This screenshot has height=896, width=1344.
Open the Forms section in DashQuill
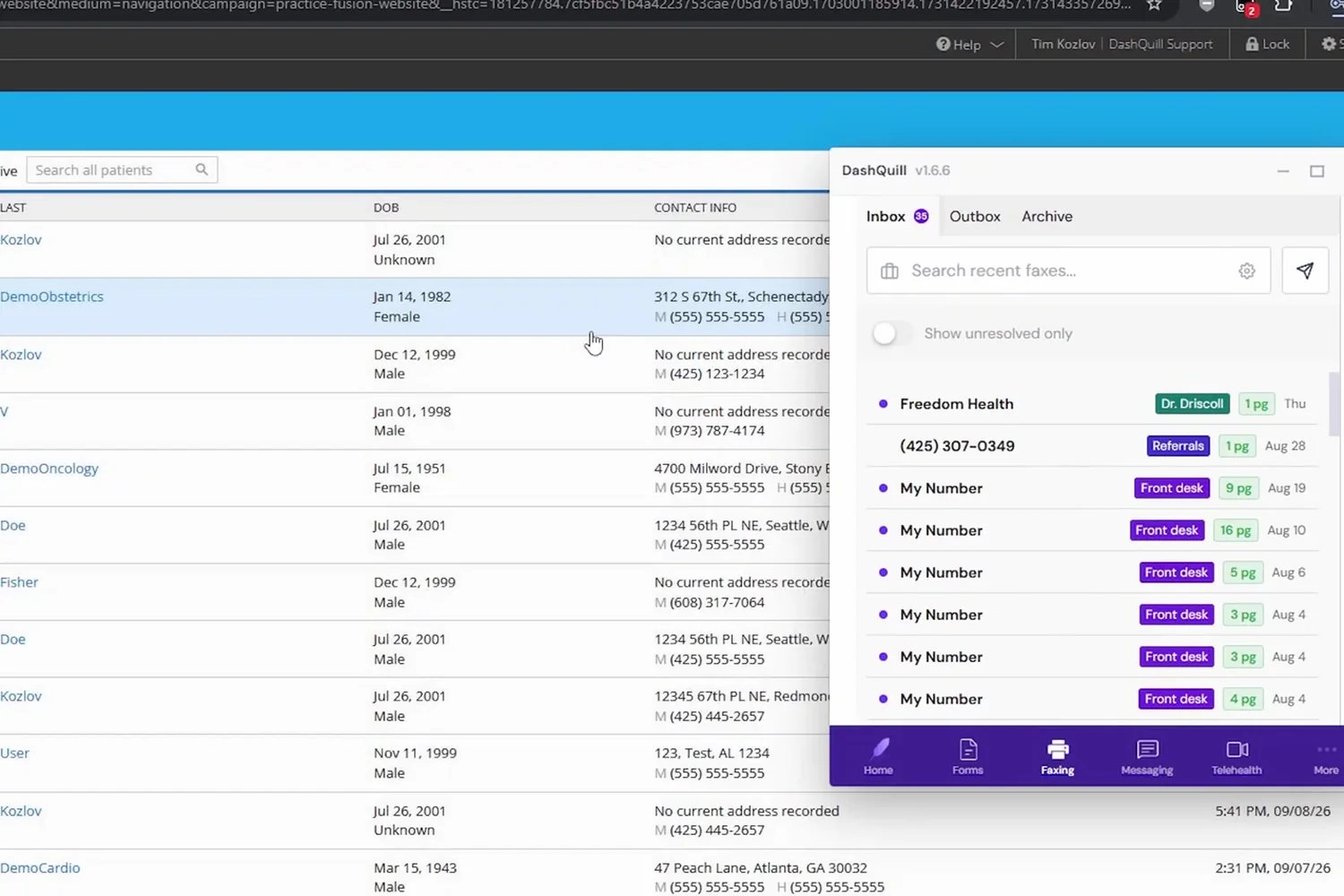968,756
